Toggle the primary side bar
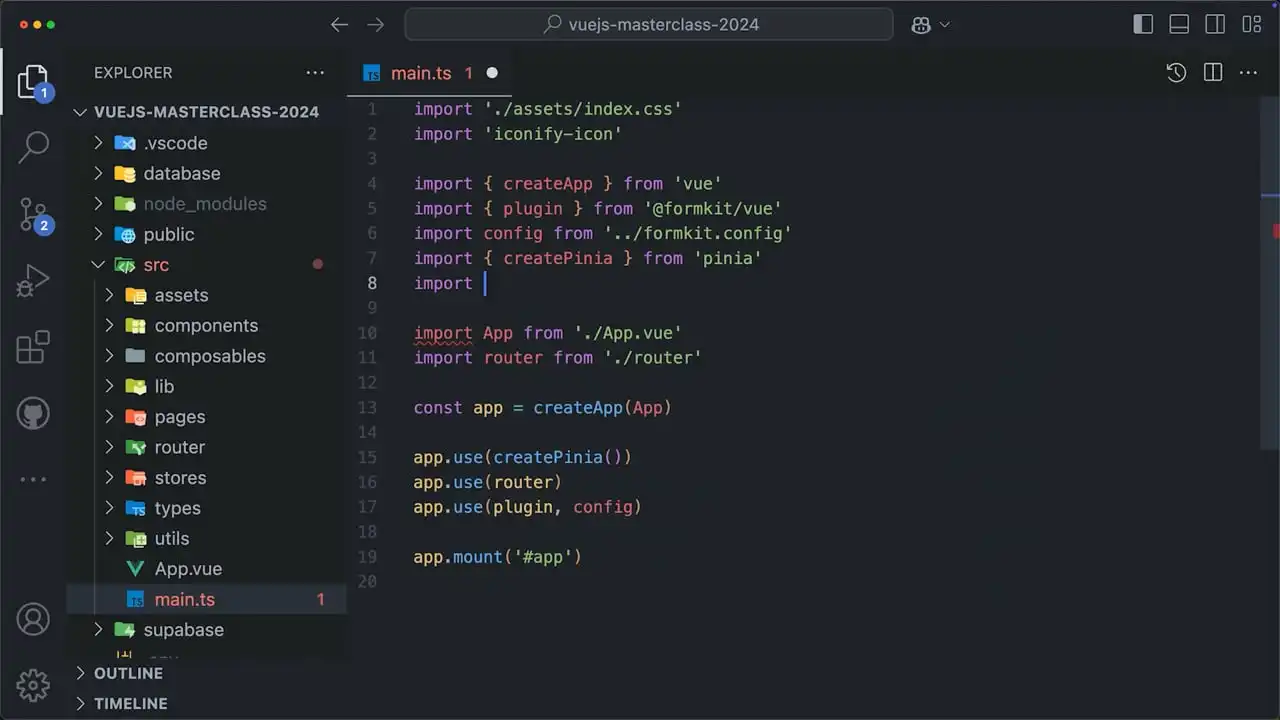Screen dimensions: 1280x720 pyautogui.click(x=1143, y=25)
